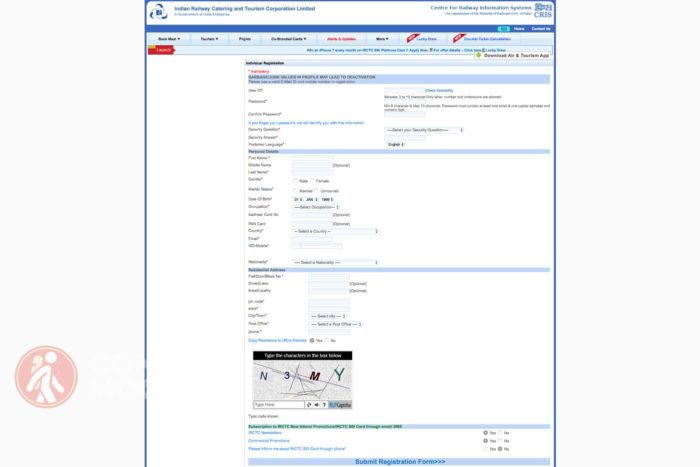Click Download Air & Tourism App button
The width and height of the screenshot is (700, 467).
pyautogui.click(x=513, y=55)
